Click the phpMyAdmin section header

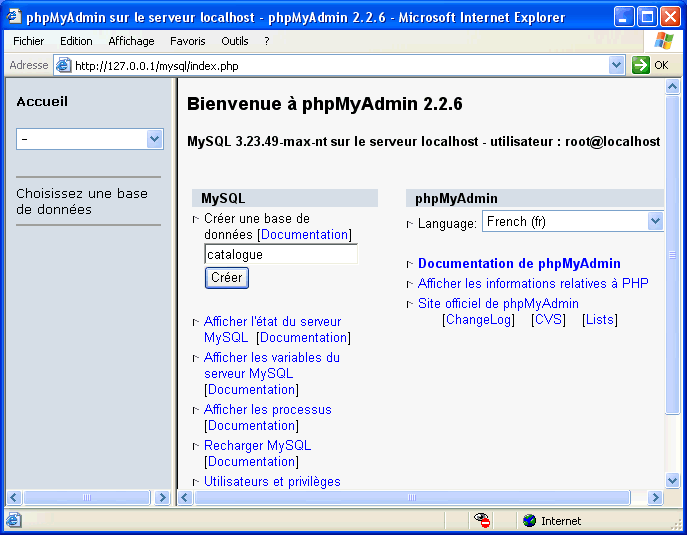(x=535, y=198)
